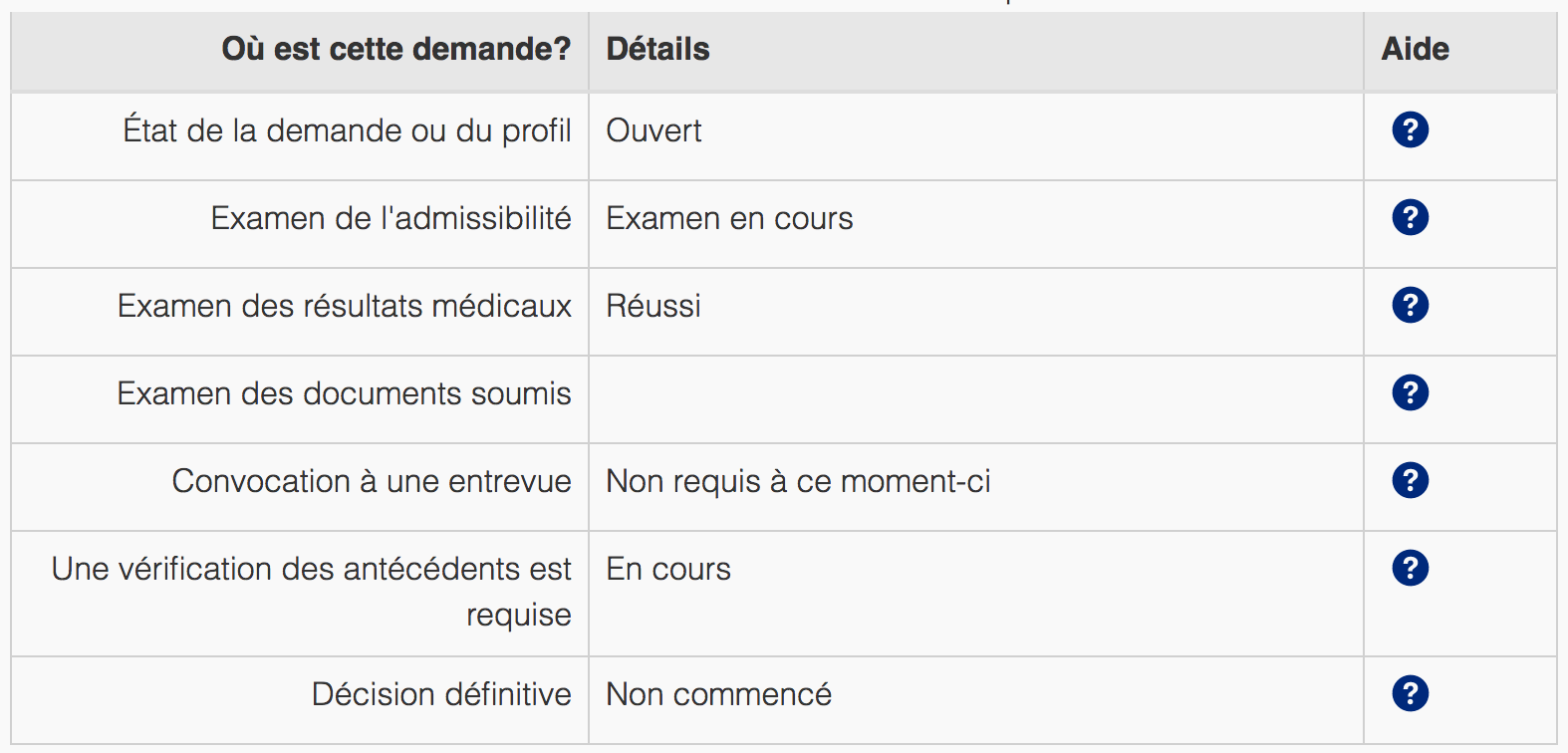Click the "Décision définitive" row label
Viewport: 1568px width, 753px height.
(441, 694)
